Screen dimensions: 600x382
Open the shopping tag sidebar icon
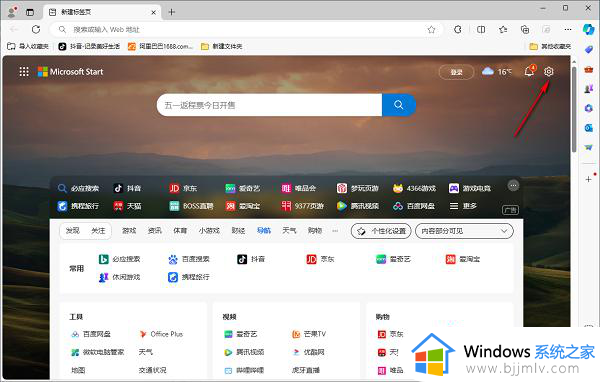pyautogui.click(x=589, y=49)
